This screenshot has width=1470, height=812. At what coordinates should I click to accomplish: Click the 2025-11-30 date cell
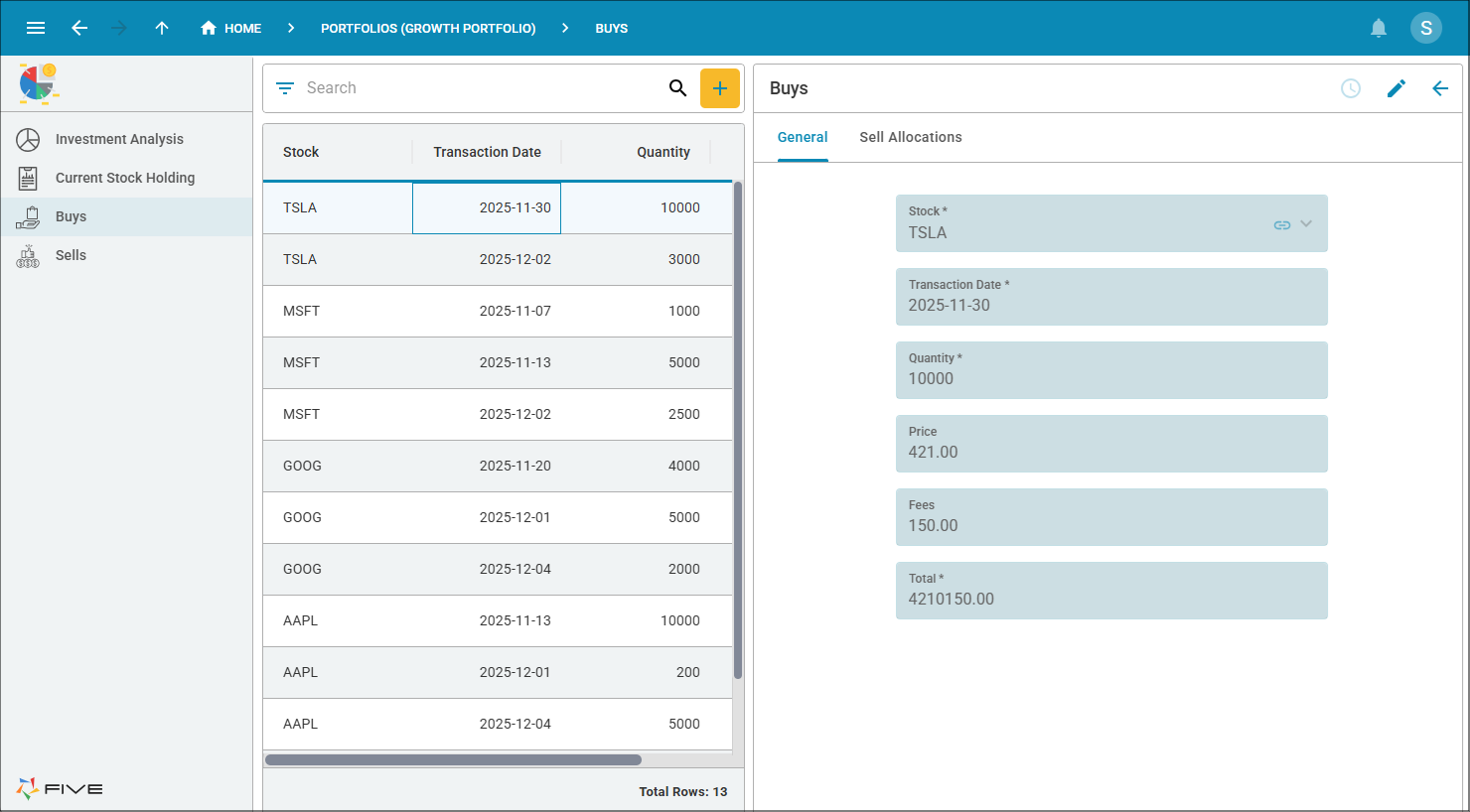pyautogui.click(x=487, y=207)
